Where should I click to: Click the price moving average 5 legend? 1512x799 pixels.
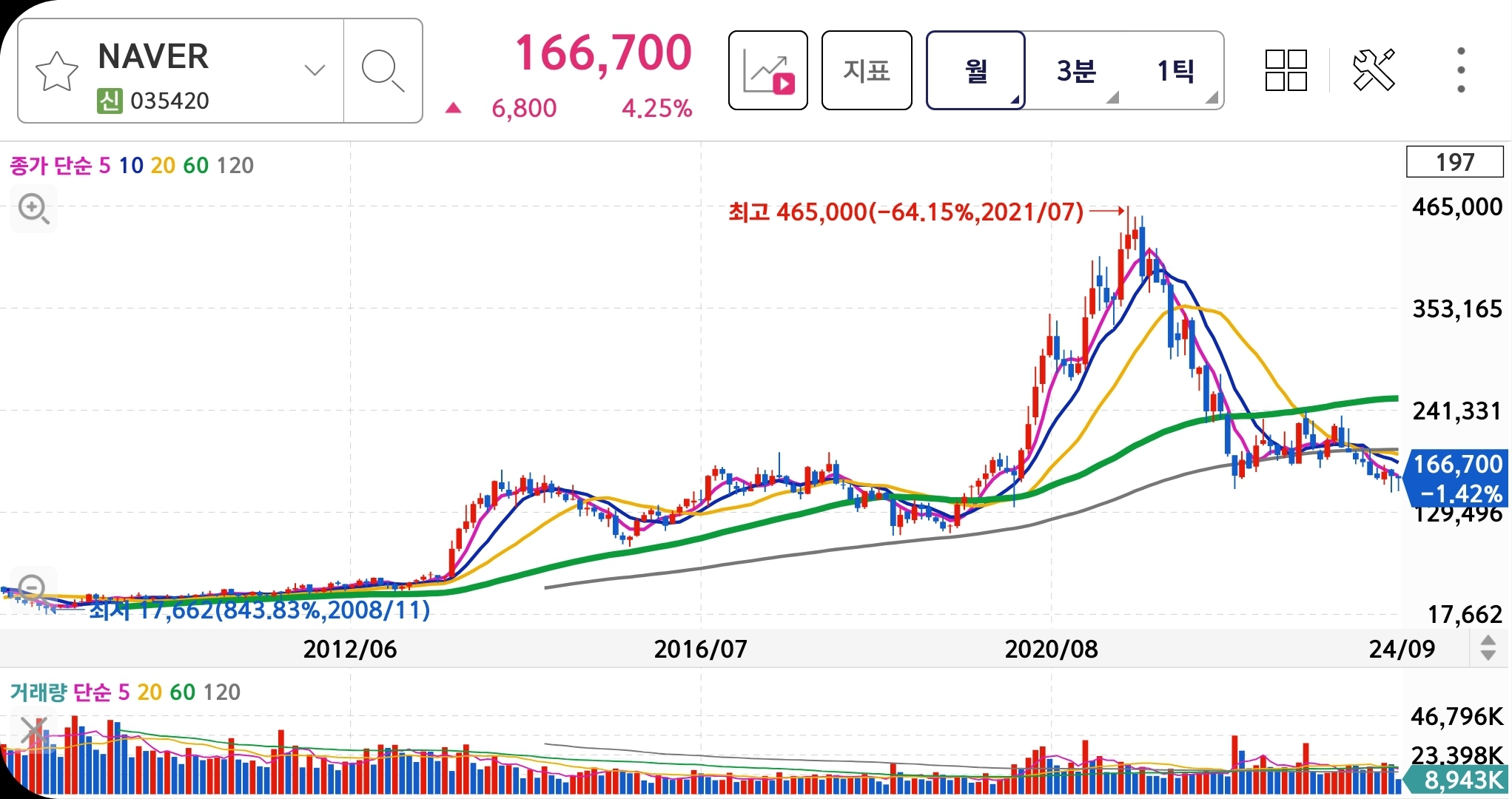click(x=104, y=165)
